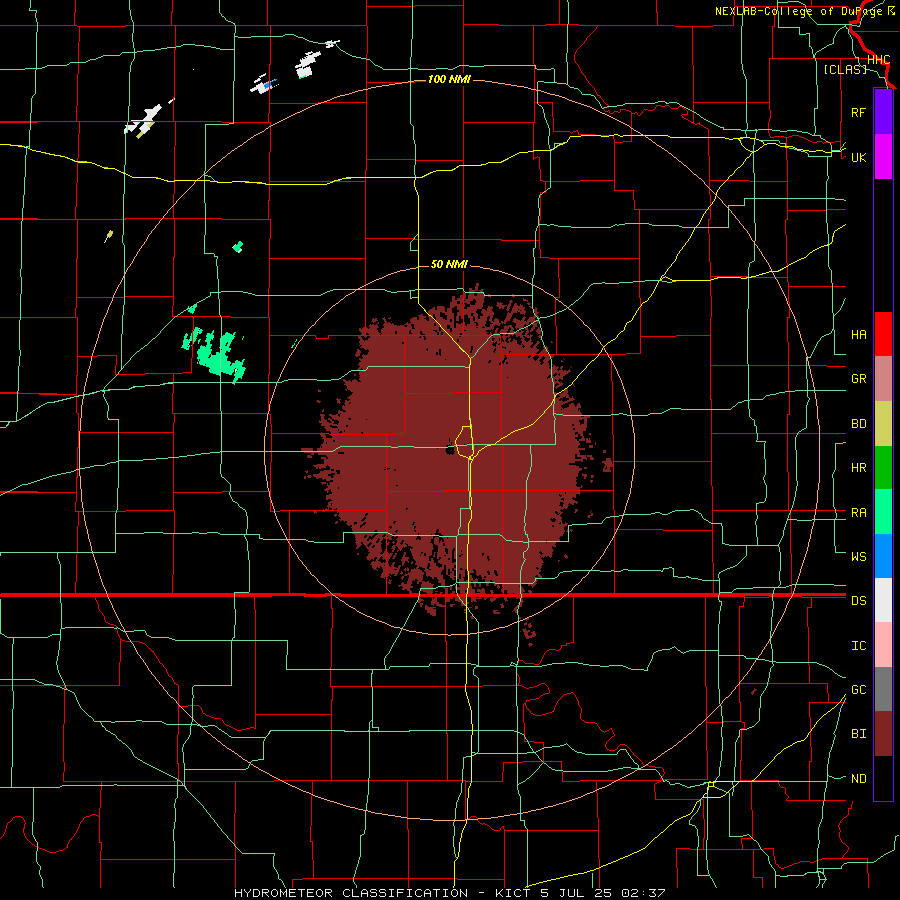The height and width of the screenshot is (900, 900).
Task: Click the DS white legend swatch
Action: click(x=883, y=600)
